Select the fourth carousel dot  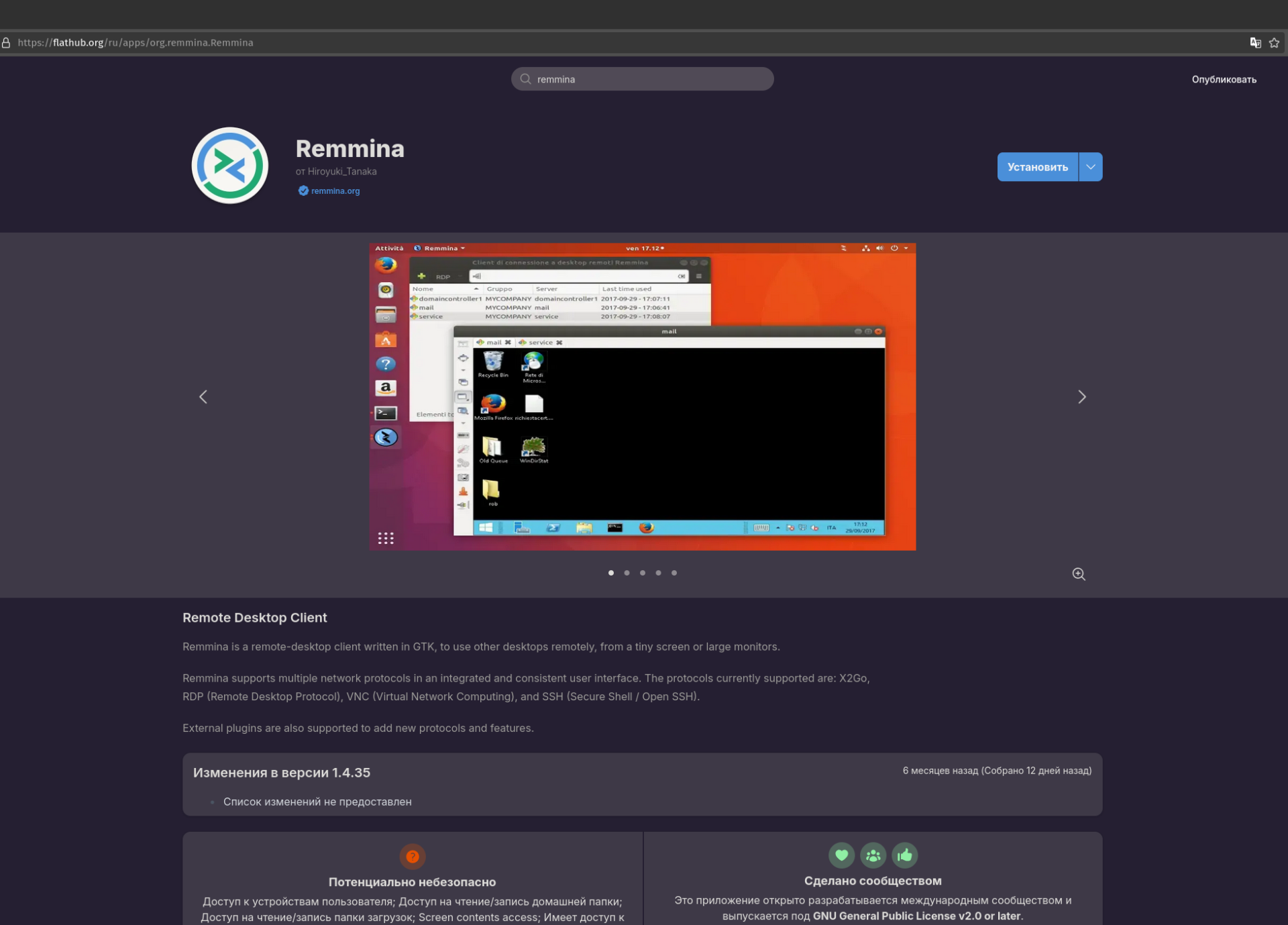(x=658, y=573)
